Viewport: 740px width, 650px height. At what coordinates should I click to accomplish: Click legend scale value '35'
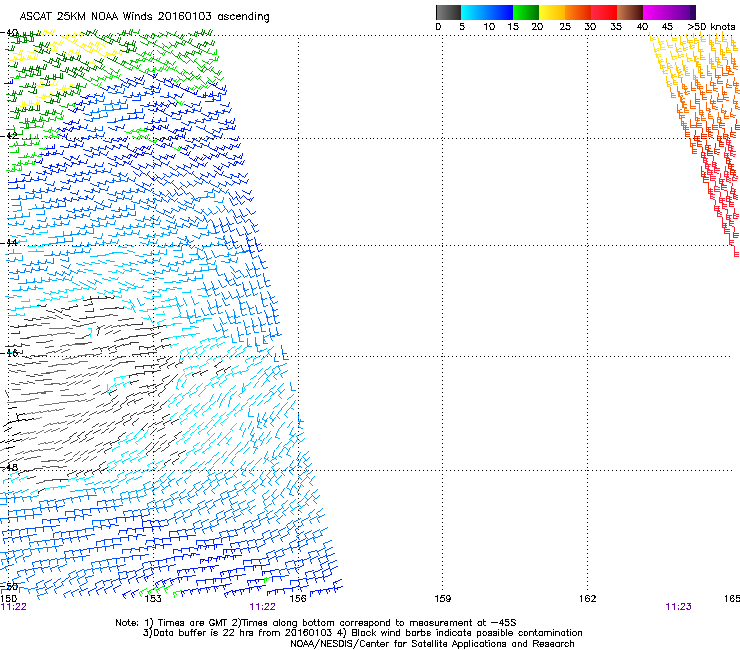tap(616, 27)
